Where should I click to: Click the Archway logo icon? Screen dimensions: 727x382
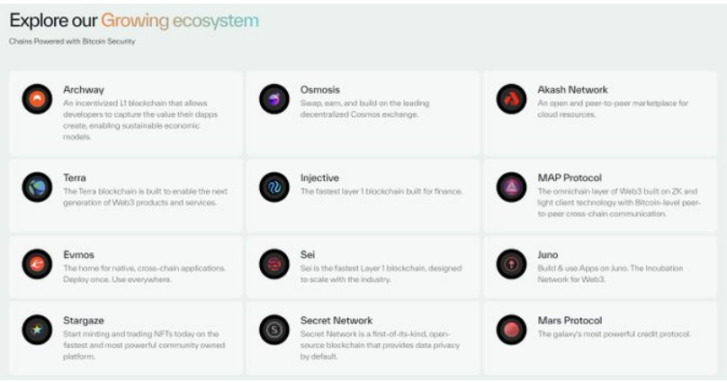tap(37, 99)
